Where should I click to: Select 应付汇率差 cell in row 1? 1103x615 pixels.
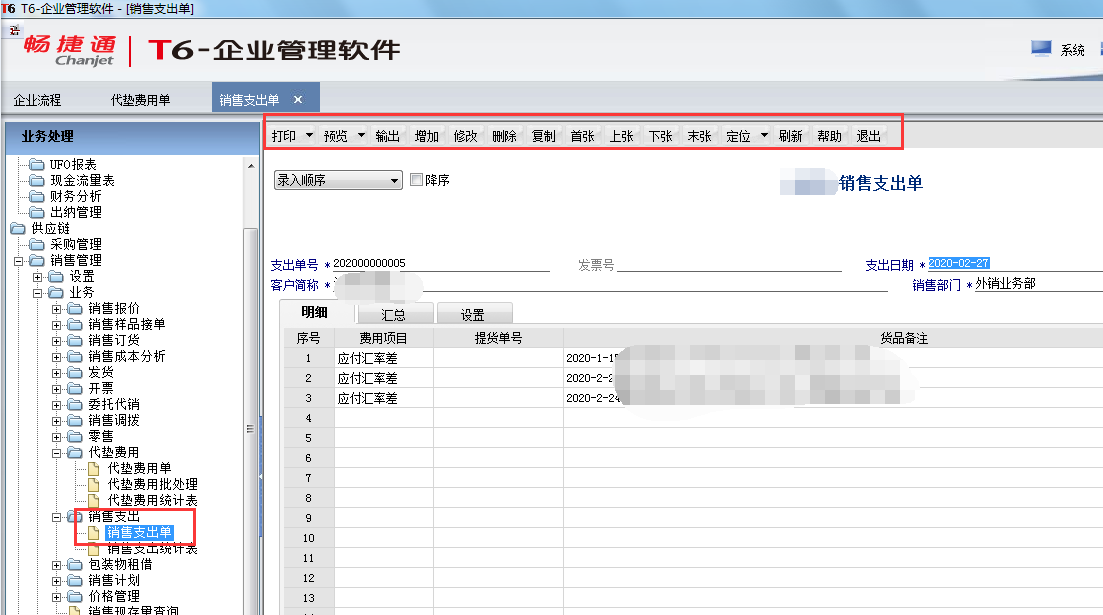(x=383, y=358)
